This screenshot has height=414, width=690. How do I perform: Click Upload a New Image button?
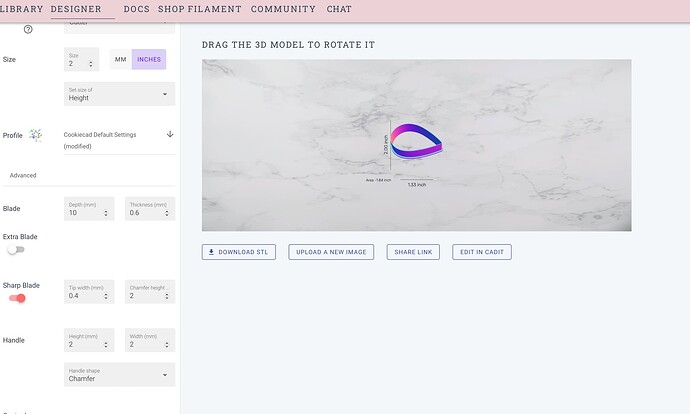coord(331,252)
